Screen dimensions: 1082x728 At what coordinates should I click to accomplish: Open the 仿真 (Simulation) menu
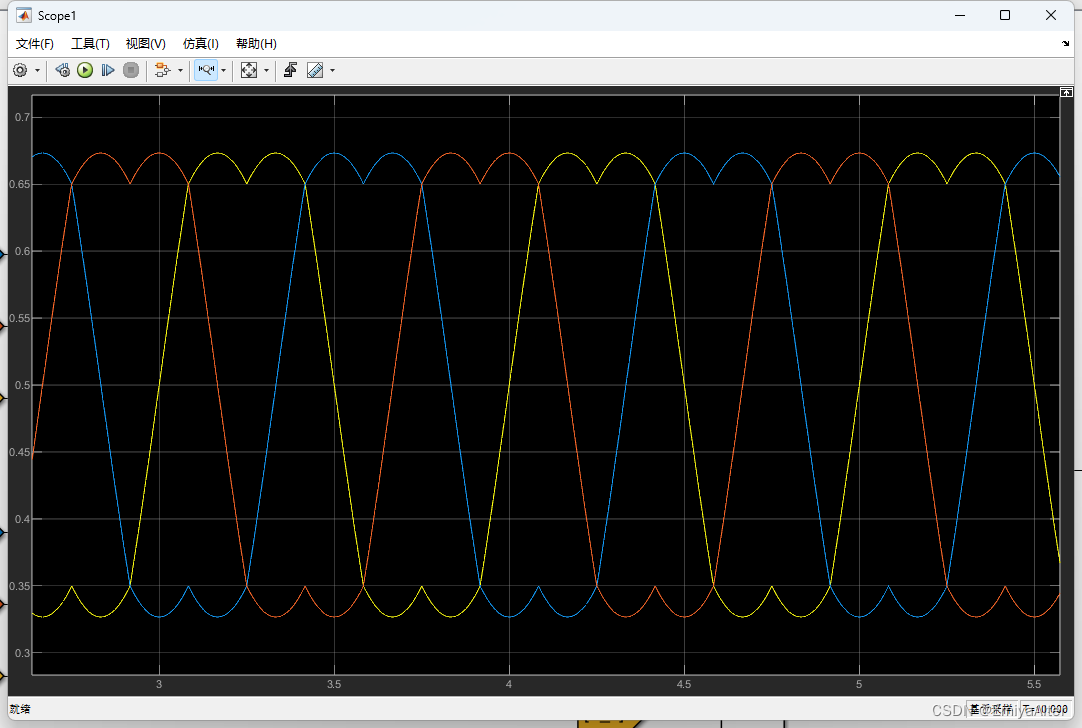click(x=200, y=43)
